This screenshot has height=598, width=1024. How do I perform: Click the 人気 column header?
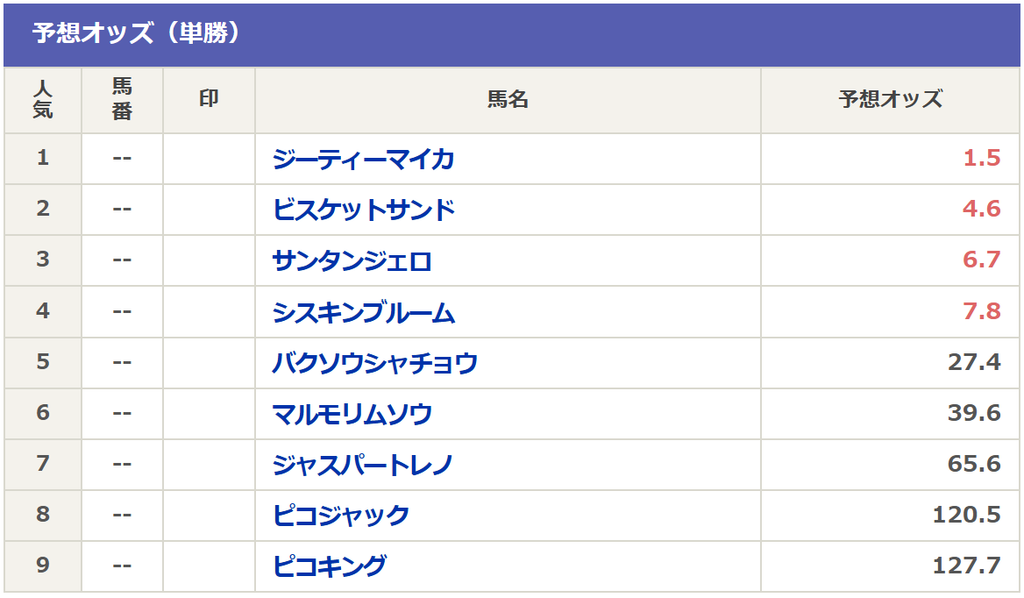(42, 100)
